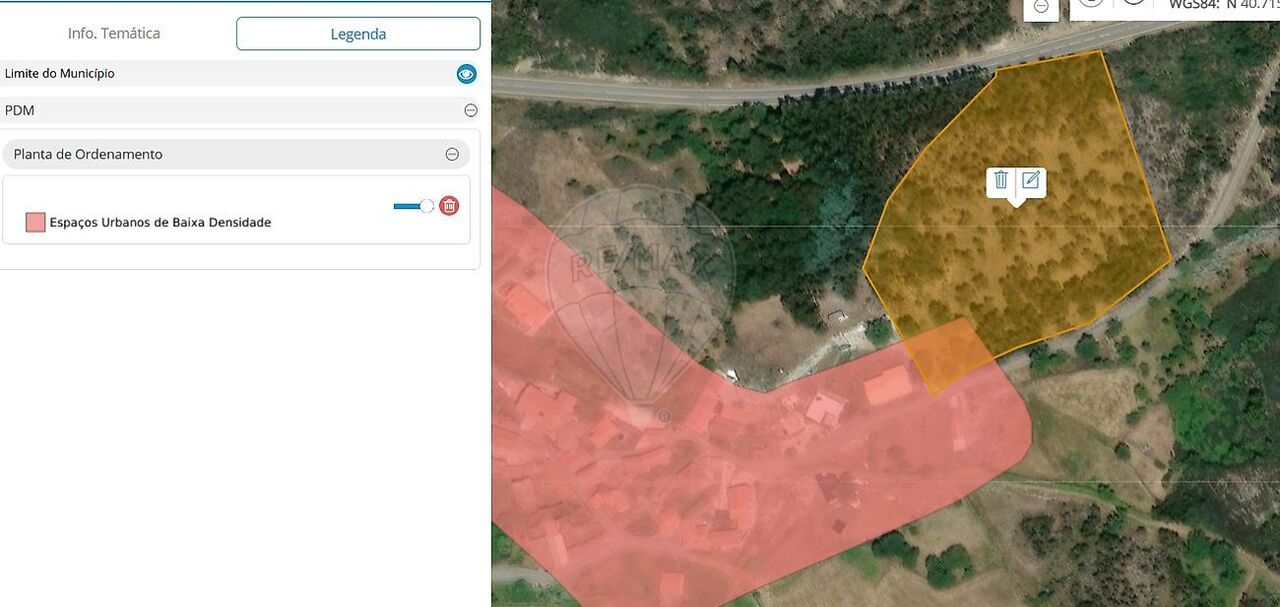
Task: Click the Planta de Ordenamento header label
Action: pyautogui.click(x=88, y=154)
